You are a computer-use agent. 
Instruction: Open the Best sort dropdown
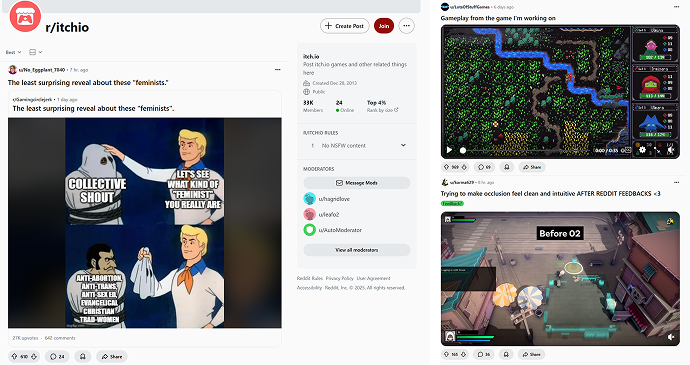pyautogui.click(x=13, y=52)
